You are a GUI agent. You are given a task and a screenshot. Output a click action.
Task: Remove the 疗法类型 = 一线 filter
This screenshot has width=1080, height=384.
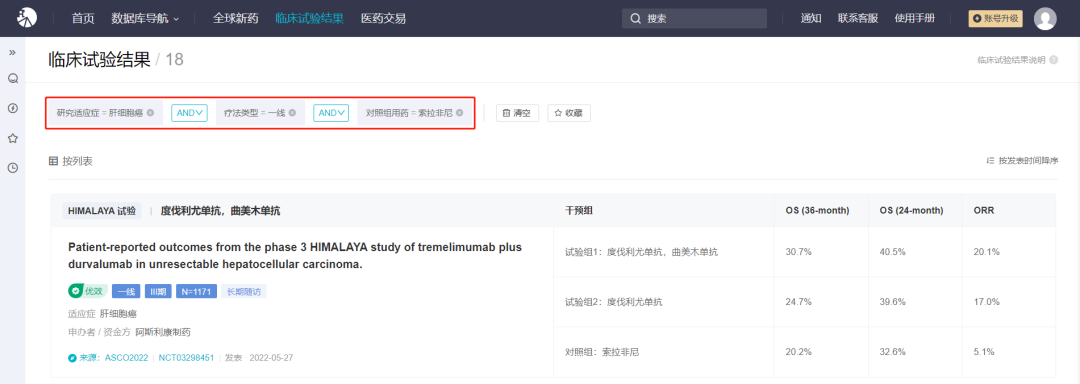[292, 113]
